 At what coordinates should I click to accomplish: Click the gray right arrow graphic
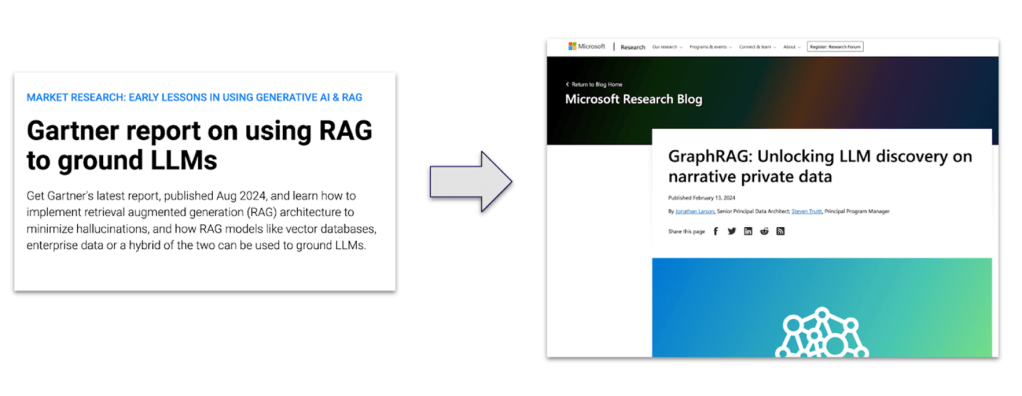point(471,181)
